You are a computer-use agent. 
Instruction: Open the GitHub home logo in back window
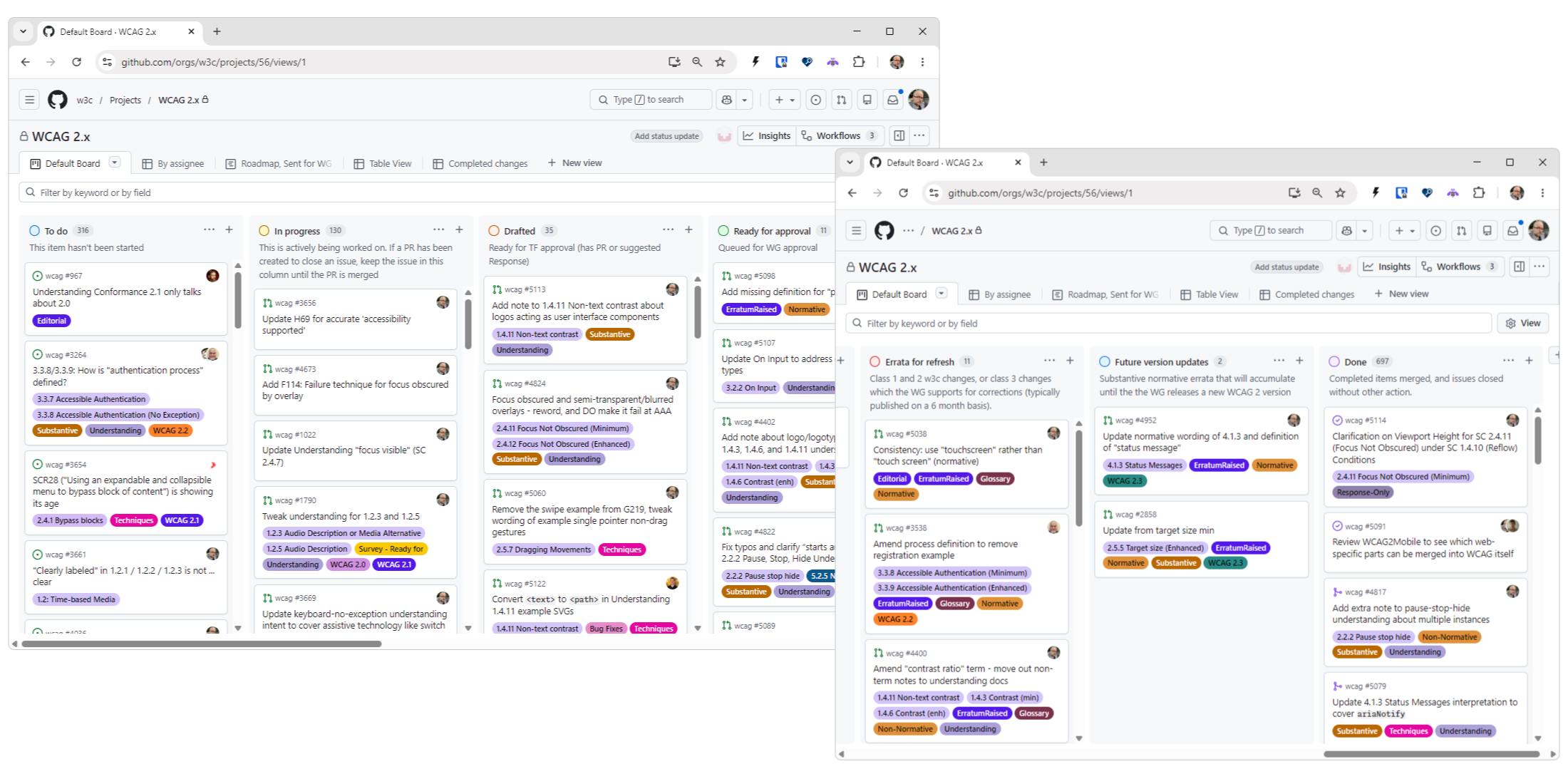(x=57, y=100)
